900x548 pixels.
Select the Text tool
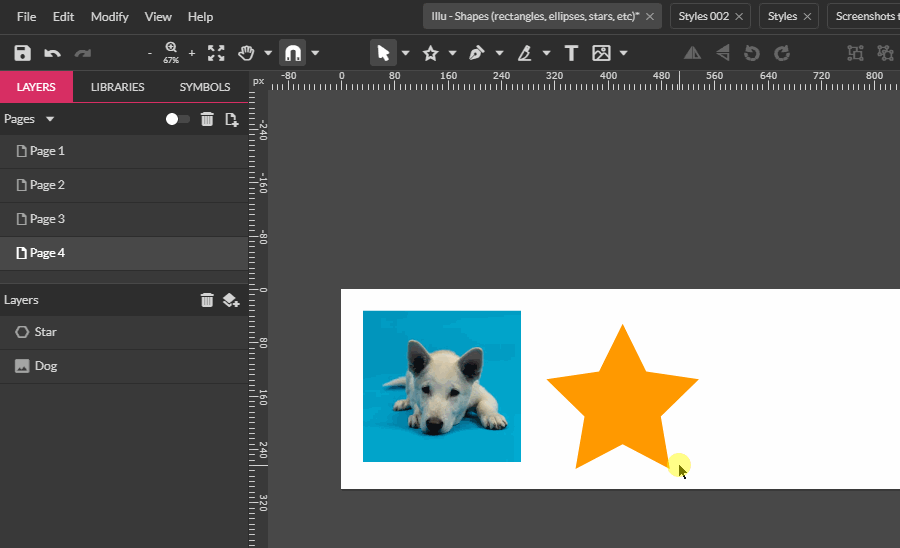tap(571, 53)
